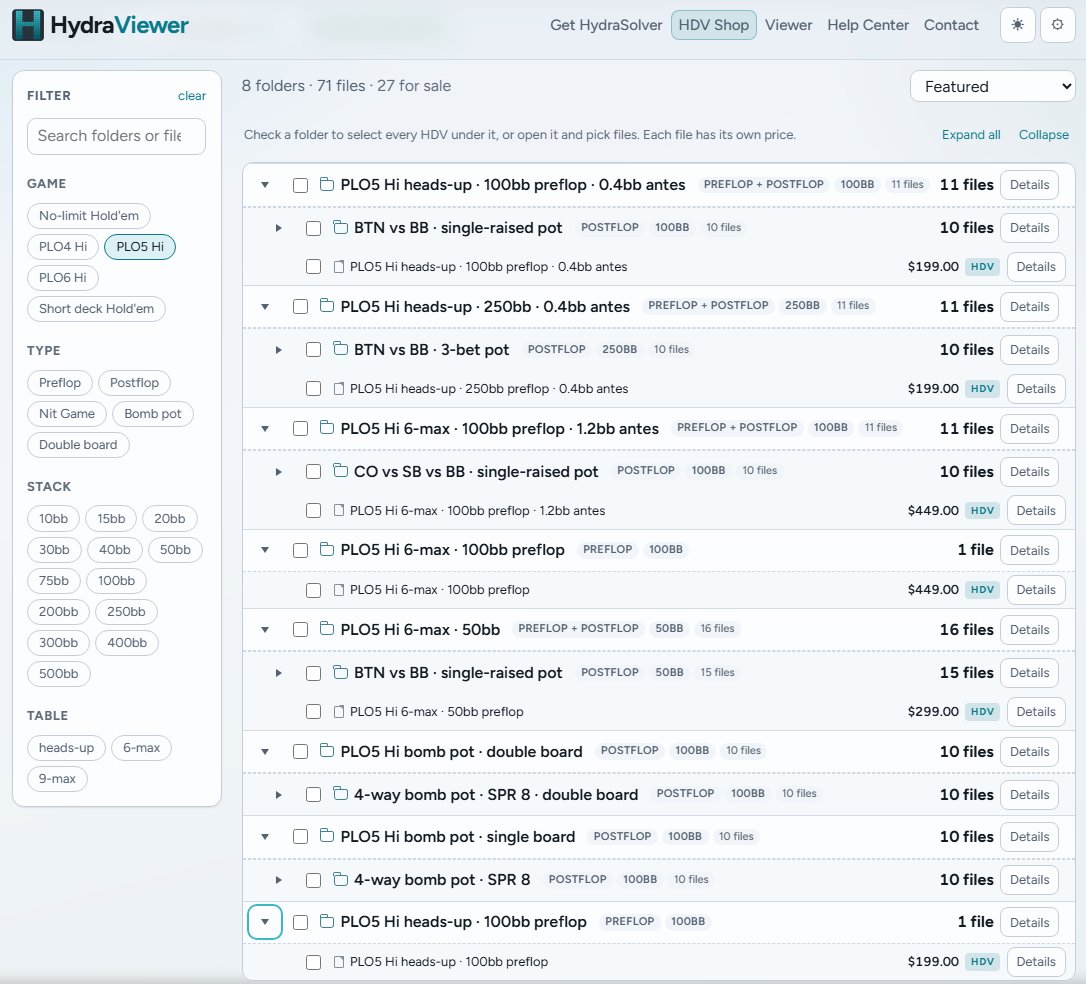Click file icon of PLO5 Hi 6-max 100bb preflop 1.2bb antes
Viewport: 1086px width, 984px height.
(x=339, y=510)
